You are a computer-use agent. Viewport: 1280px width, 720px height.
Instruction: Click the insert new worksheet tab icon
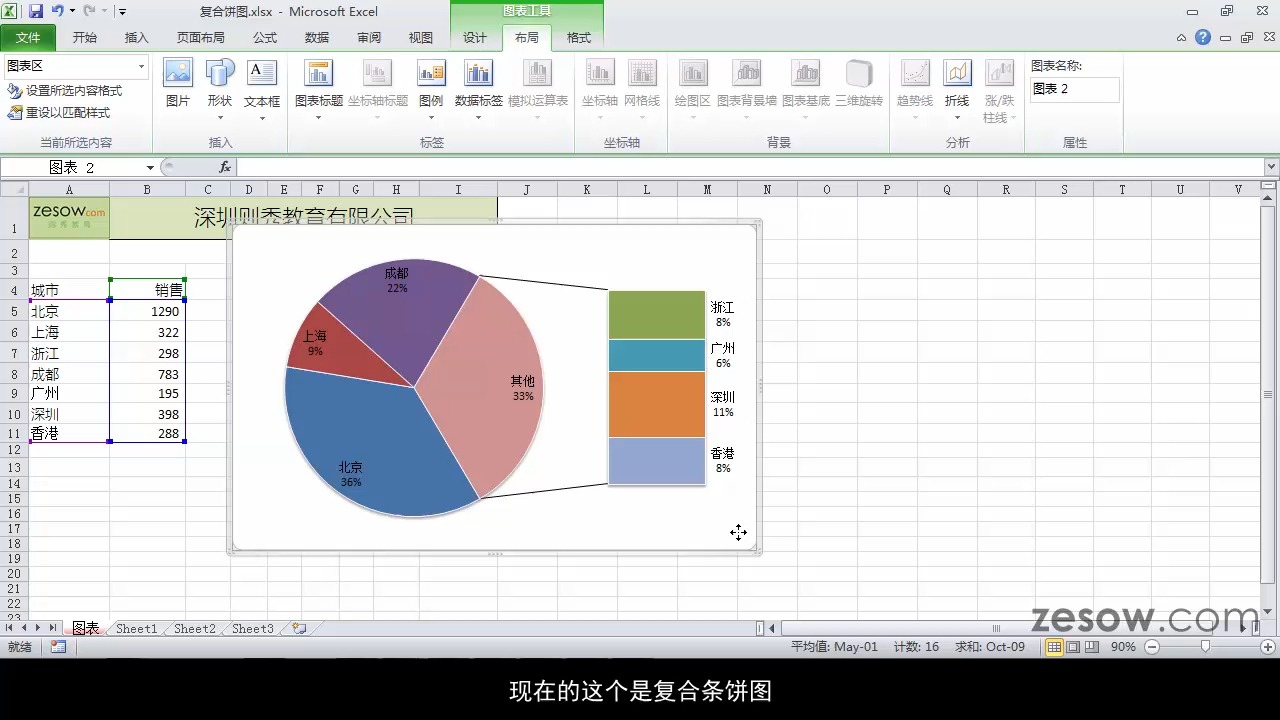pyautogui.click(x=298, y=629)
